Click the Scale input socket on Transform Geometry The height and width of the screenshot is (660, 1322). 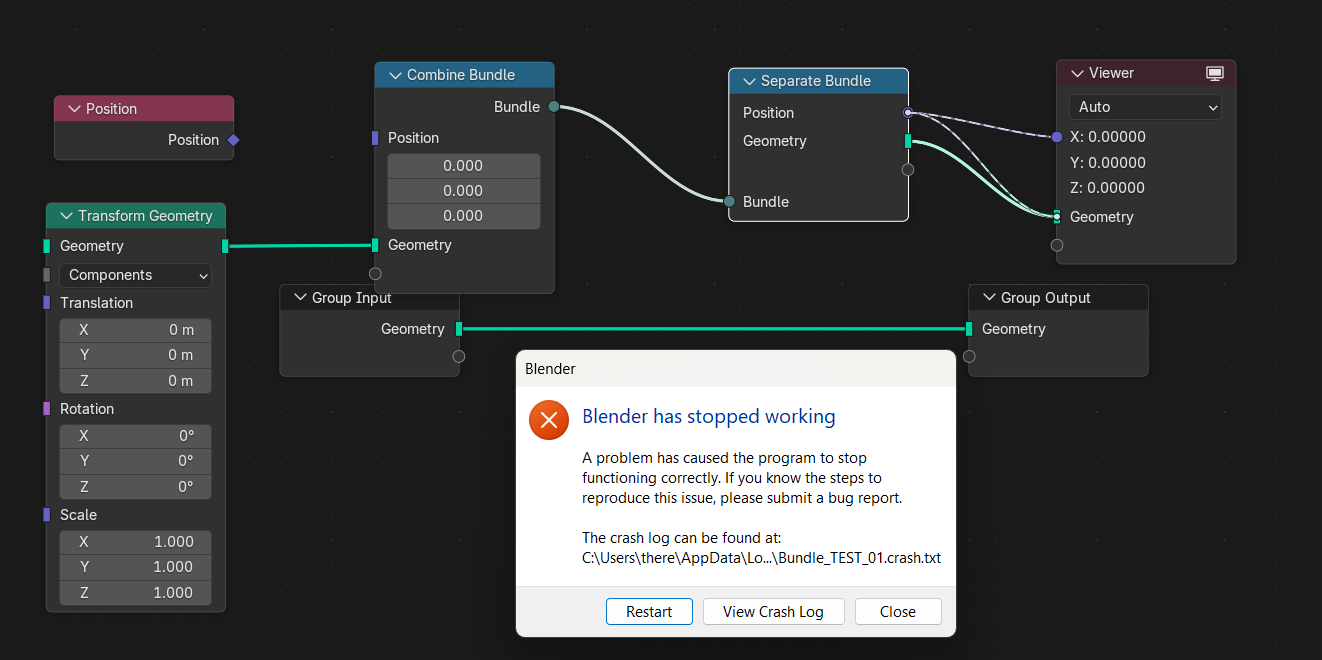pyautogui.click(x=46, y=515)
